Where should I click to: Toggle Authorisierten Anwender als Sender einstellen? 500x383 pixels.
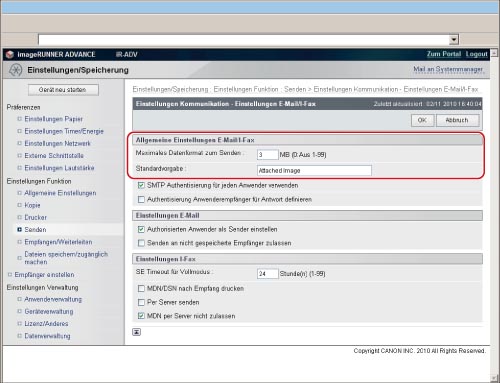(141, 229)
